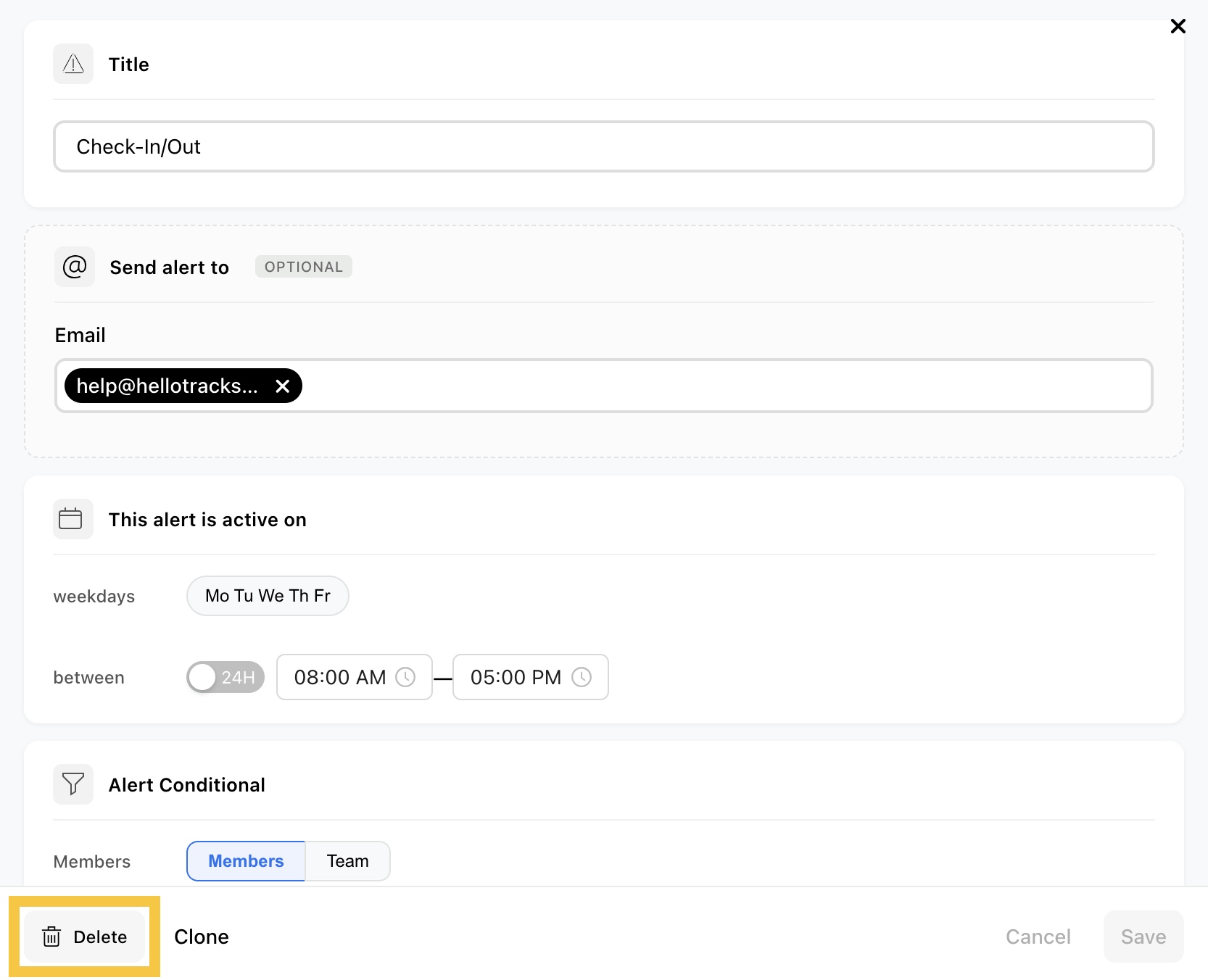Click the Cancel button
This screenshot has height=980, width=1208.
[1038, 937]
